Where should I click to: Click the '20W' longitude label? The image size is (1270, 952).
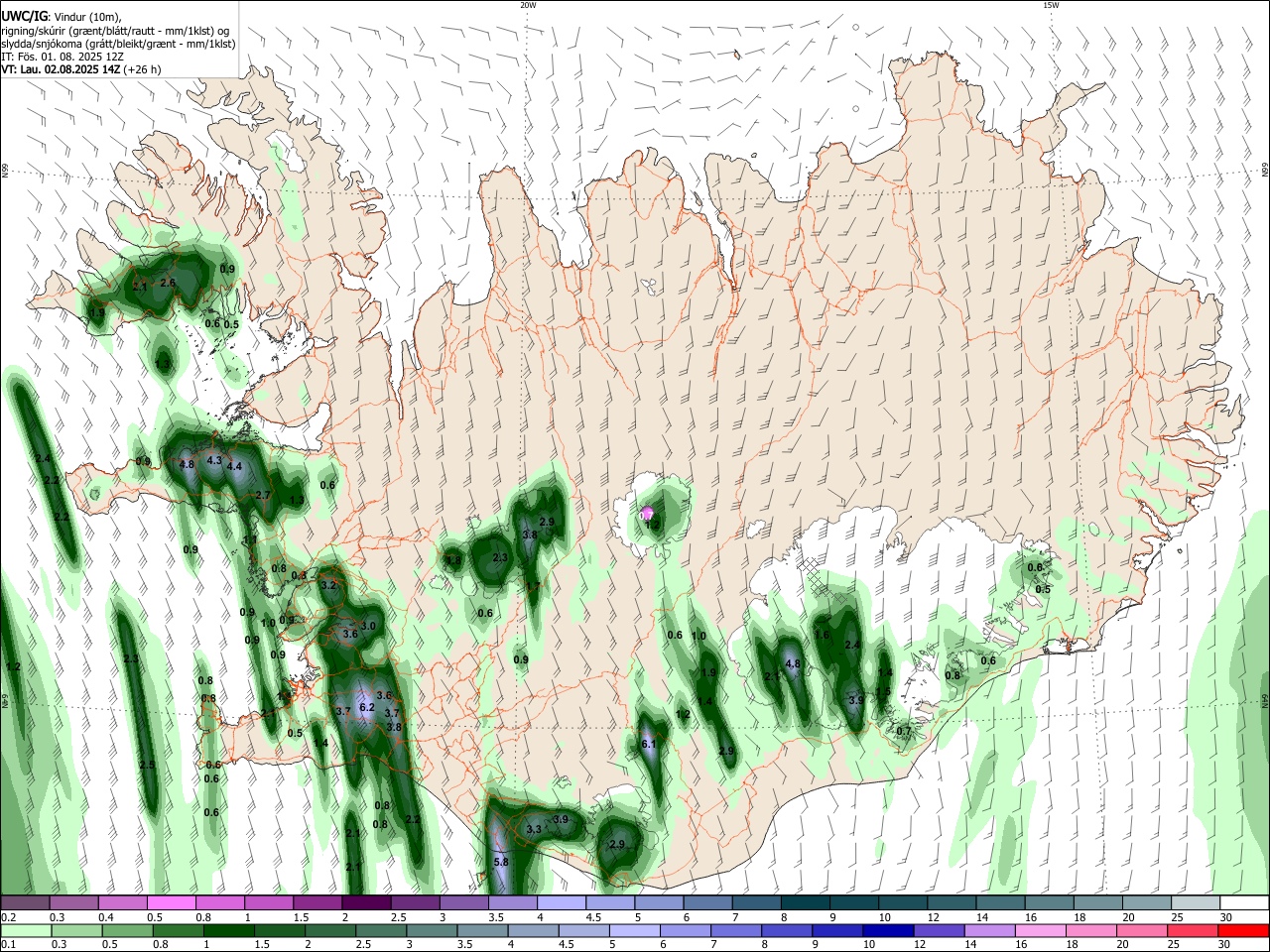528,5
